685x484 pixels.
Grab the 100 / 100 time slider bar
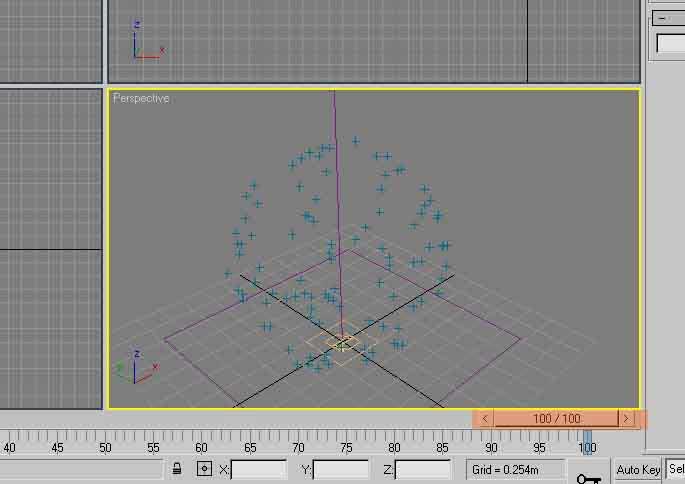(x=557, y=418)
